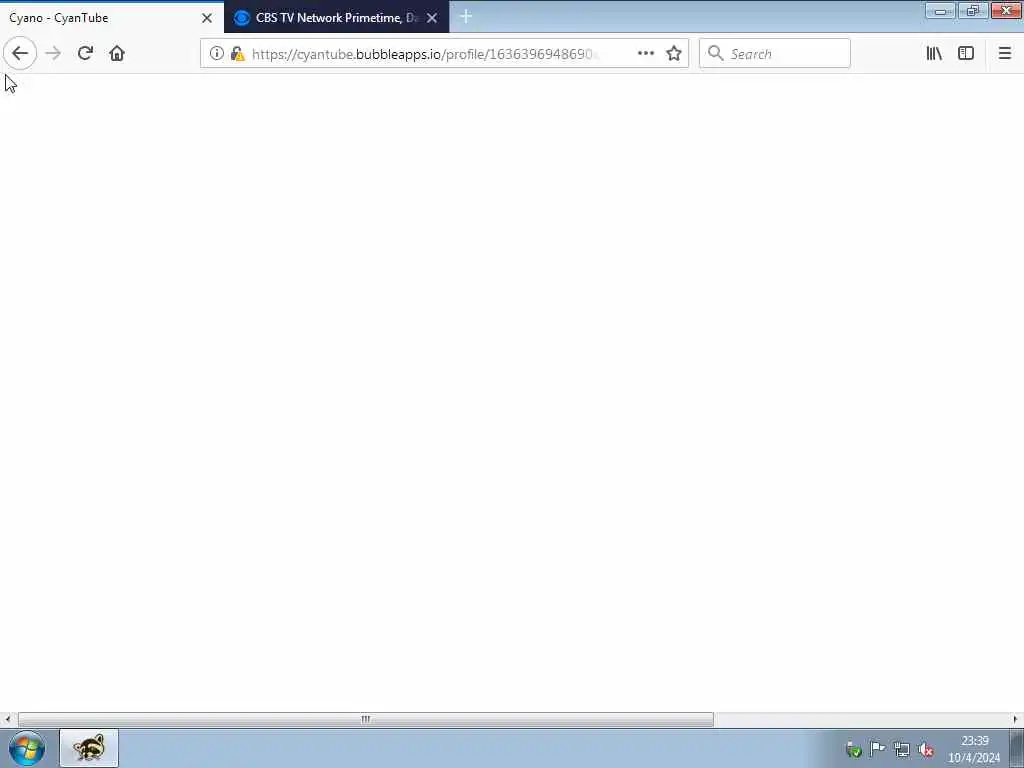Click the left scroll arrow
The width and height of the screenshot is (1024, 768).
click(7, 720)
